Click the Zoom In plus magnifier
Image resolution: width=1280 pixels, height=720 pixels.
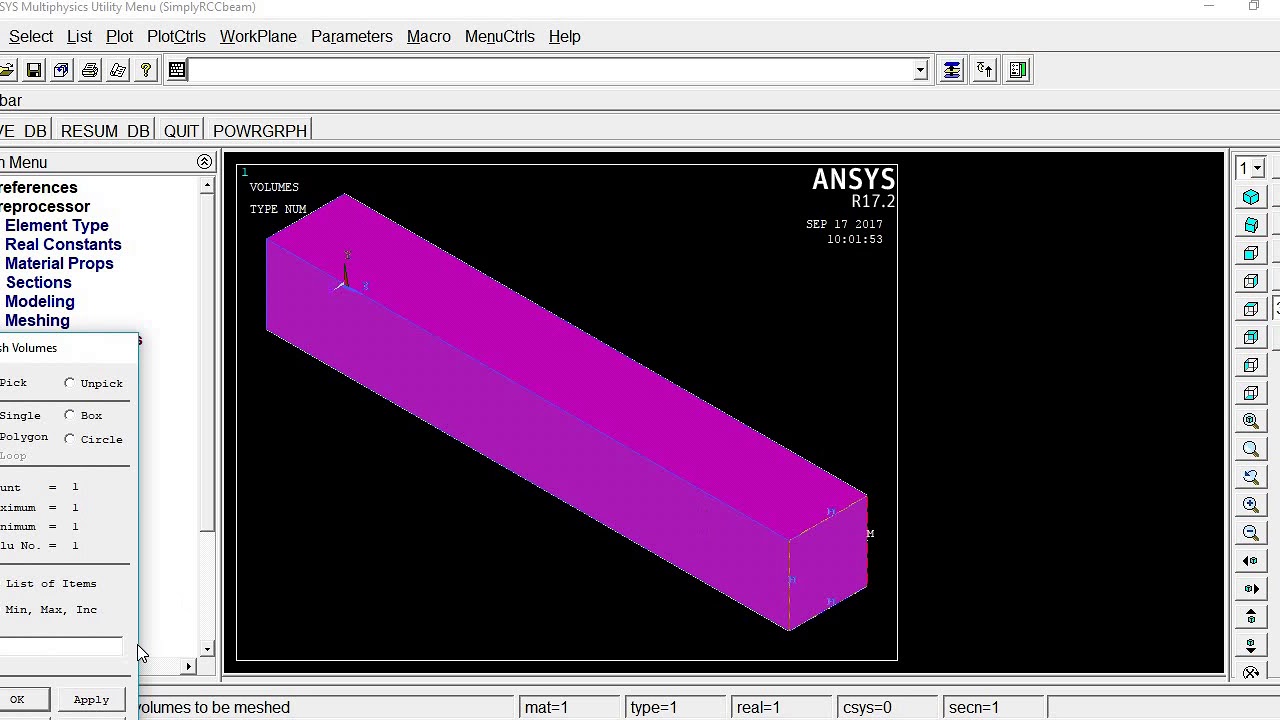point(1251,505)
